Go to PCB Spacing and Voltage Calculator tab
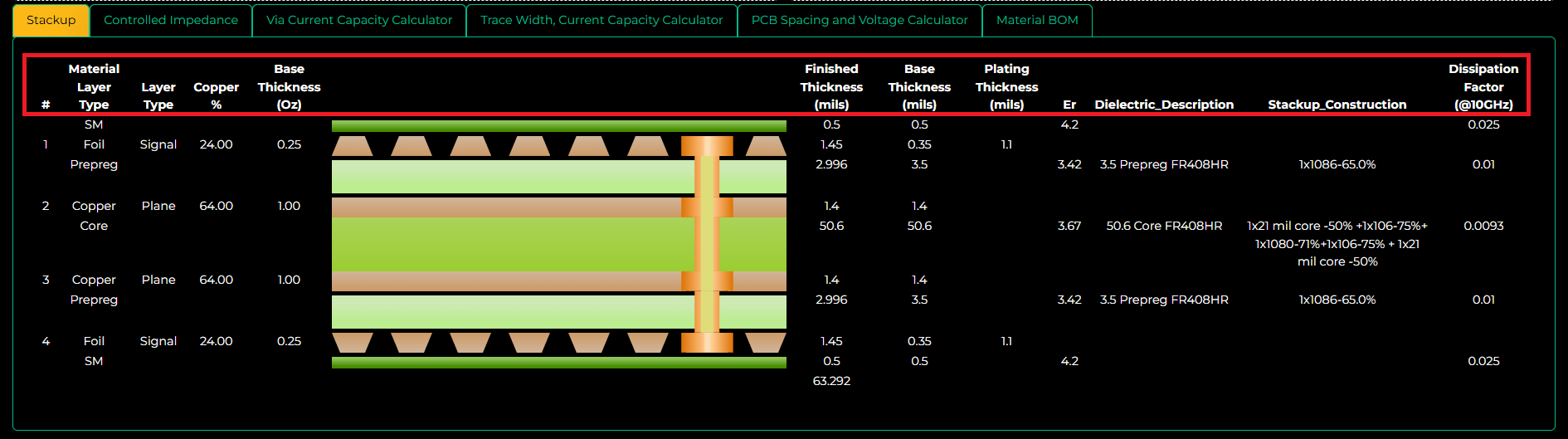This screenshot has height=439, width=1568. [859, 20]
